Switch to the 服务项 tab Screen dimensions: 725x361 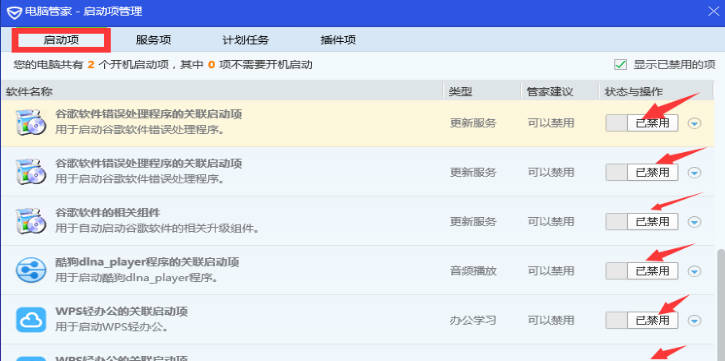154,40
